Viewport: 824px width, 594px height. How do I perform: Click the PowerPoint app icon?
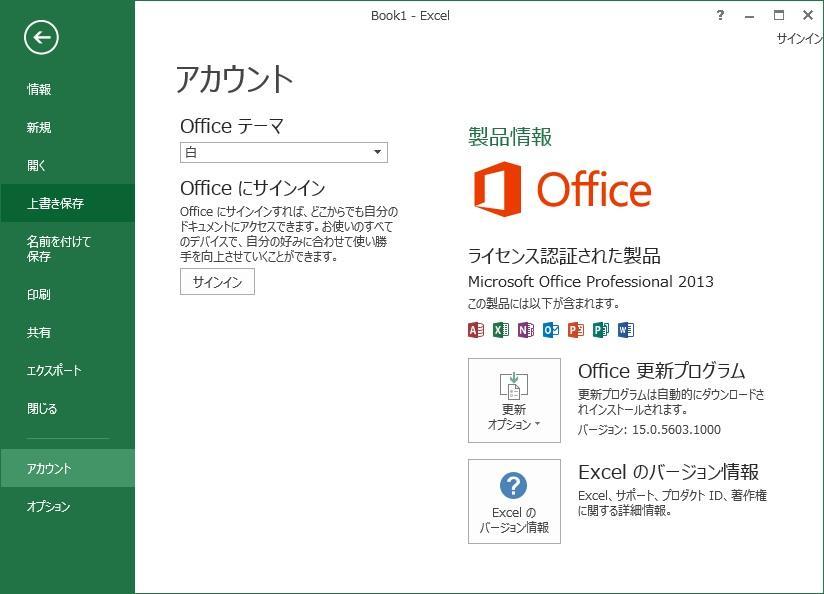[576, 330]
